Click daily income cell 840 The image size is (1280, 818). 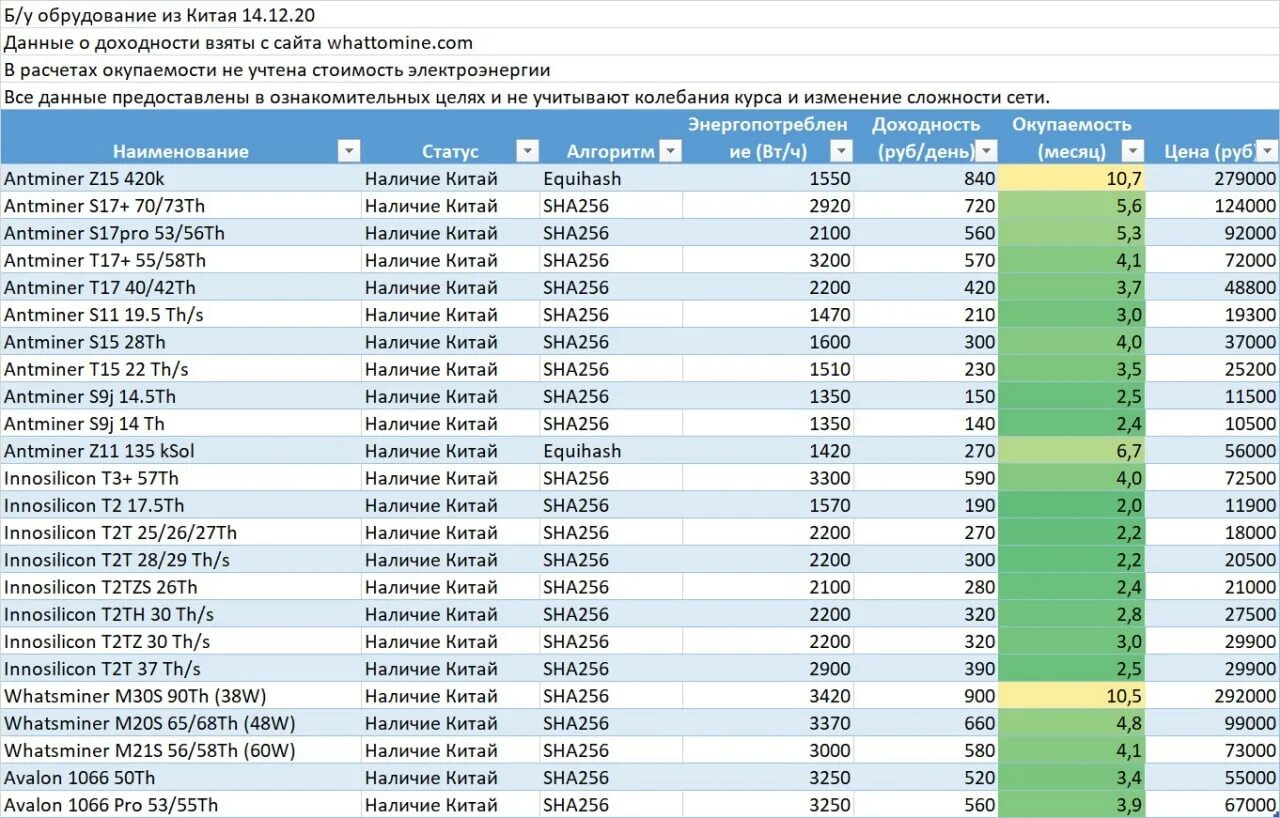(927, 178)
